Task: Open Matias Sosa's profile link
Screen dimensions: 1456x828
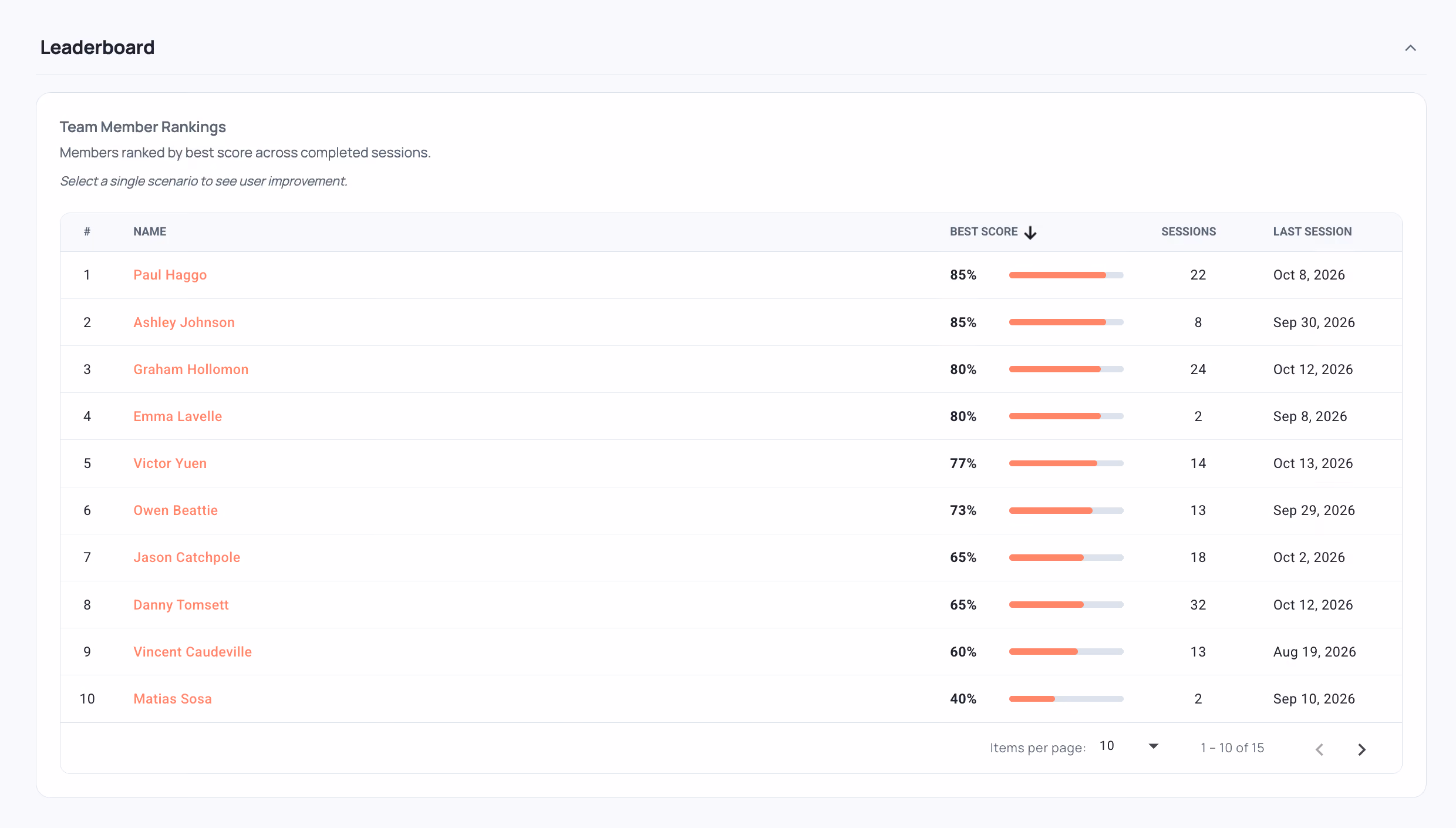Action: point(173,699)
